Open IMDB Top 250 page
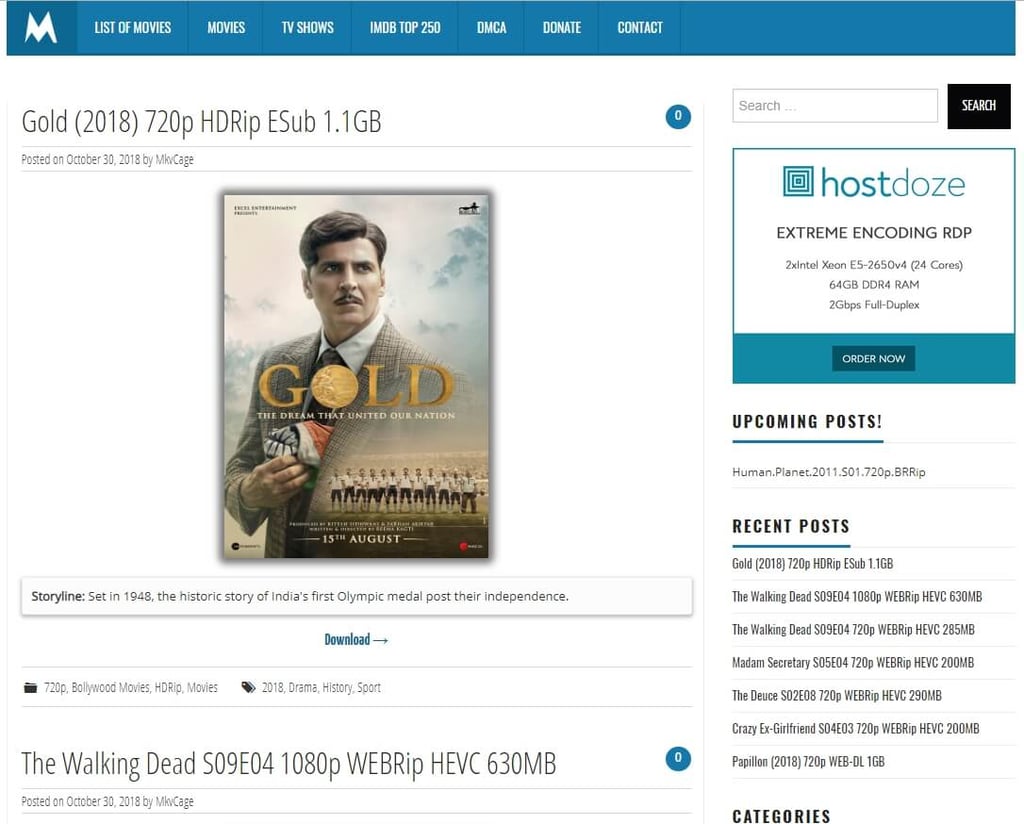 [x=405, y=27]
